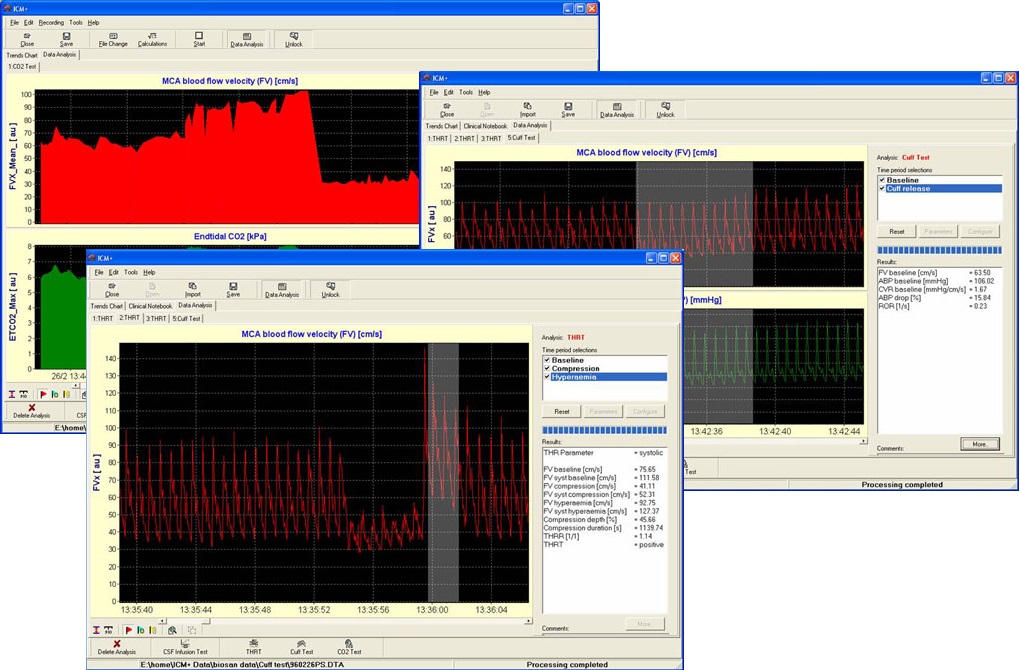The width and height of the screenshot is (1020, 670).
Task: Uncheck the Compression time period checkbox
Action: (x=547, y=369)
